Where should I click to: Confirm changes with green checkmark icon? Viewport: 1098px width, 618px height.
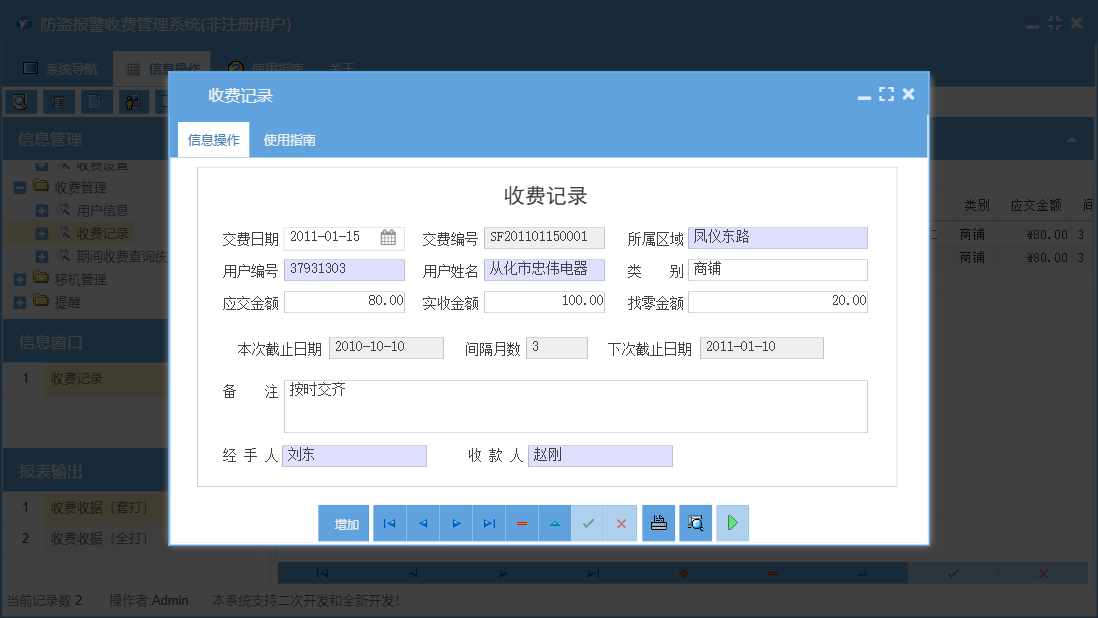pyautogui.click(x=588, y=522)
